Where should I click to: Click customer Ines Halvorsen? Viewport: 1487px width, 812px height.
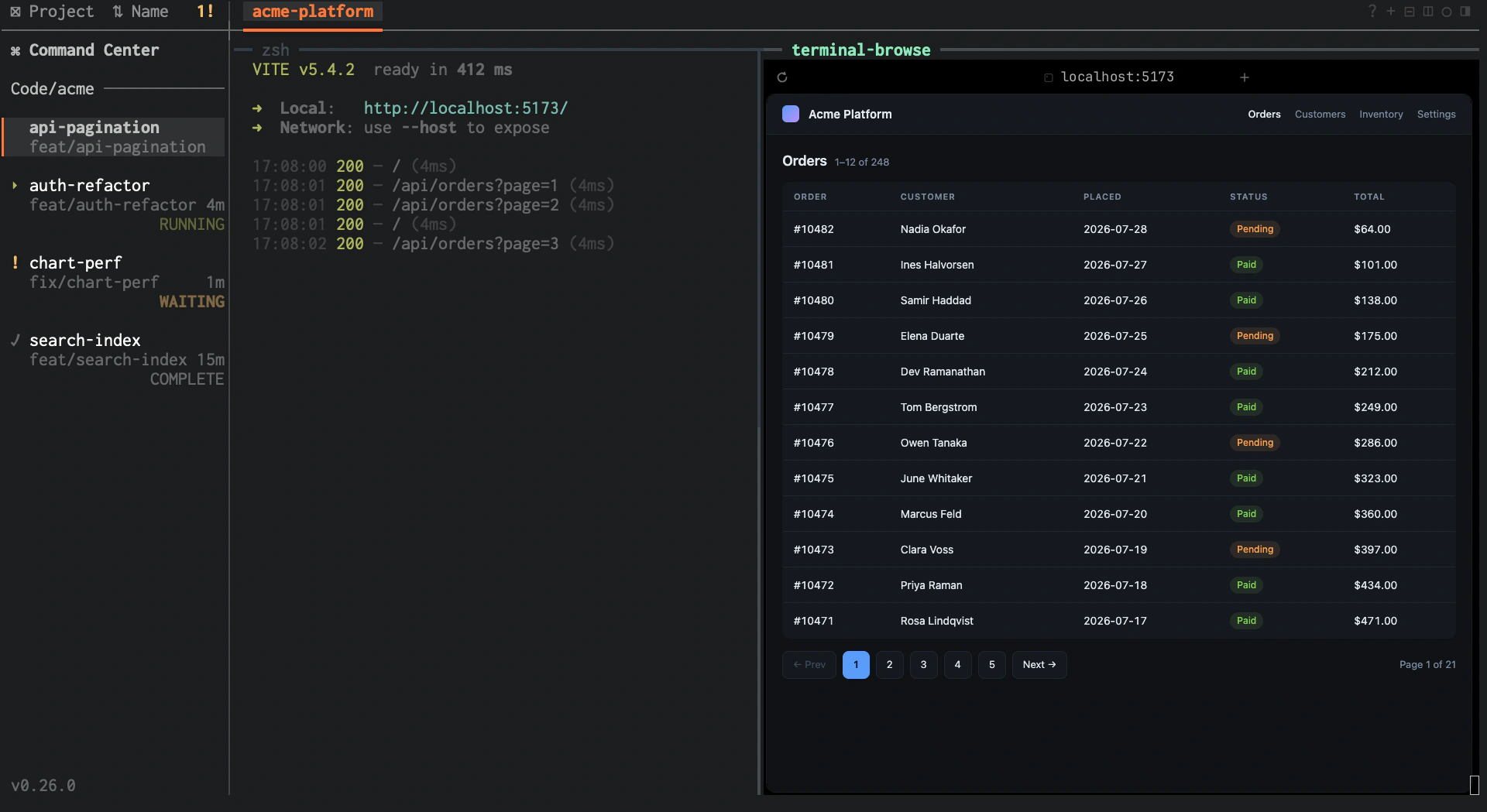tap(937, 265)
